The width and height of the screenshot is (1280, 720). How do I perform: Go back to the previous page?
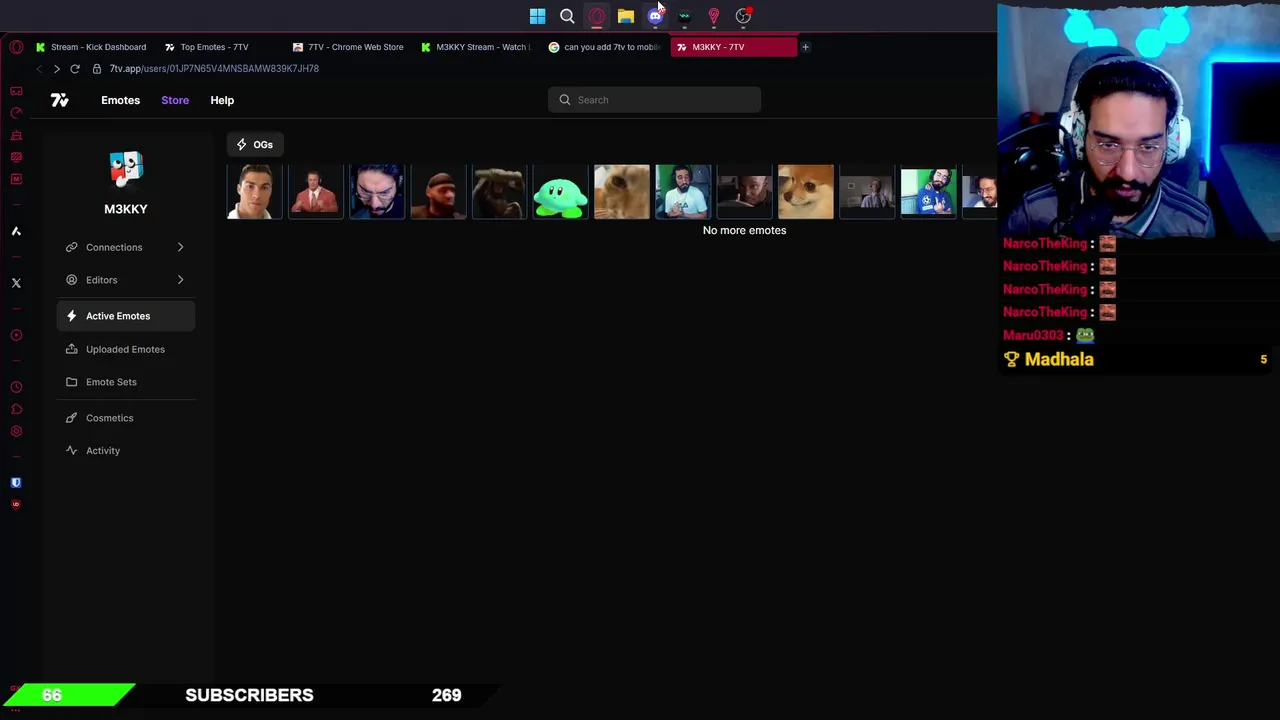39,69
